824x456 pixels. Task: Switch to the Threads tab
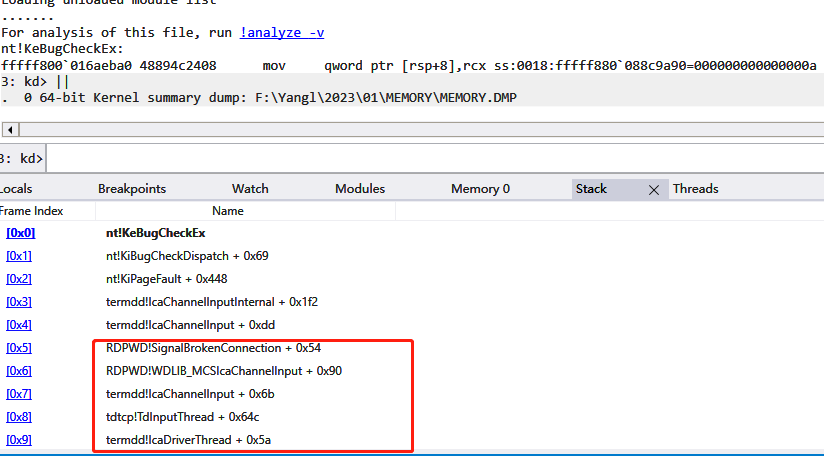coord(695,189)
